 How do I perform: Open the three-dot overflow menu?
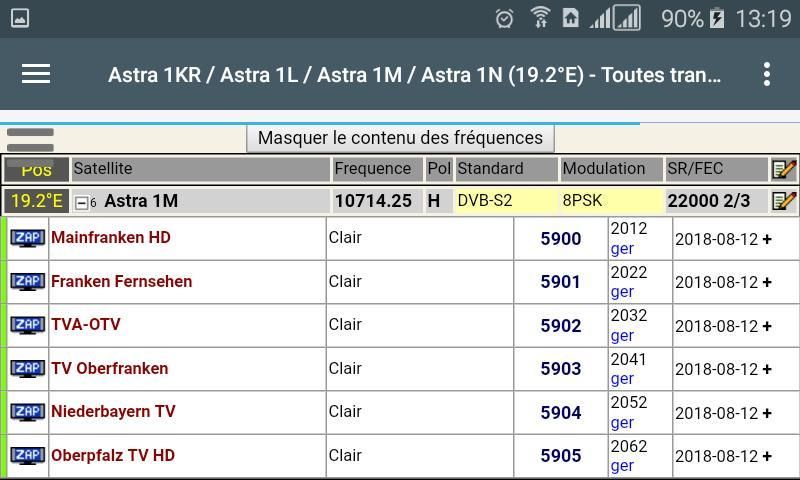point(766,74)
